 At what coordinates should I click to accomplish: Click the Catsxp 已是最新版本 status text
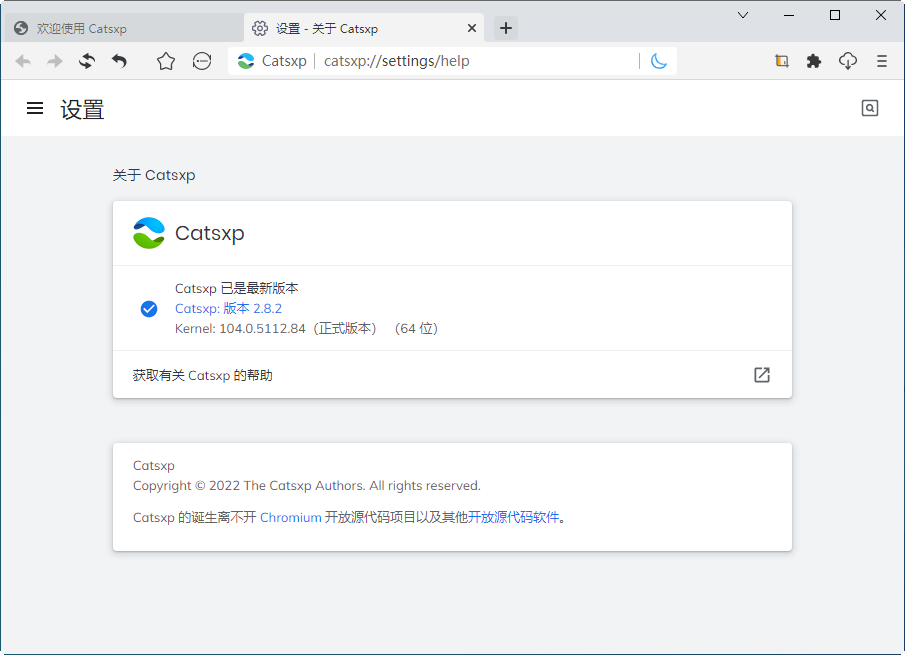tap(237, 289)
